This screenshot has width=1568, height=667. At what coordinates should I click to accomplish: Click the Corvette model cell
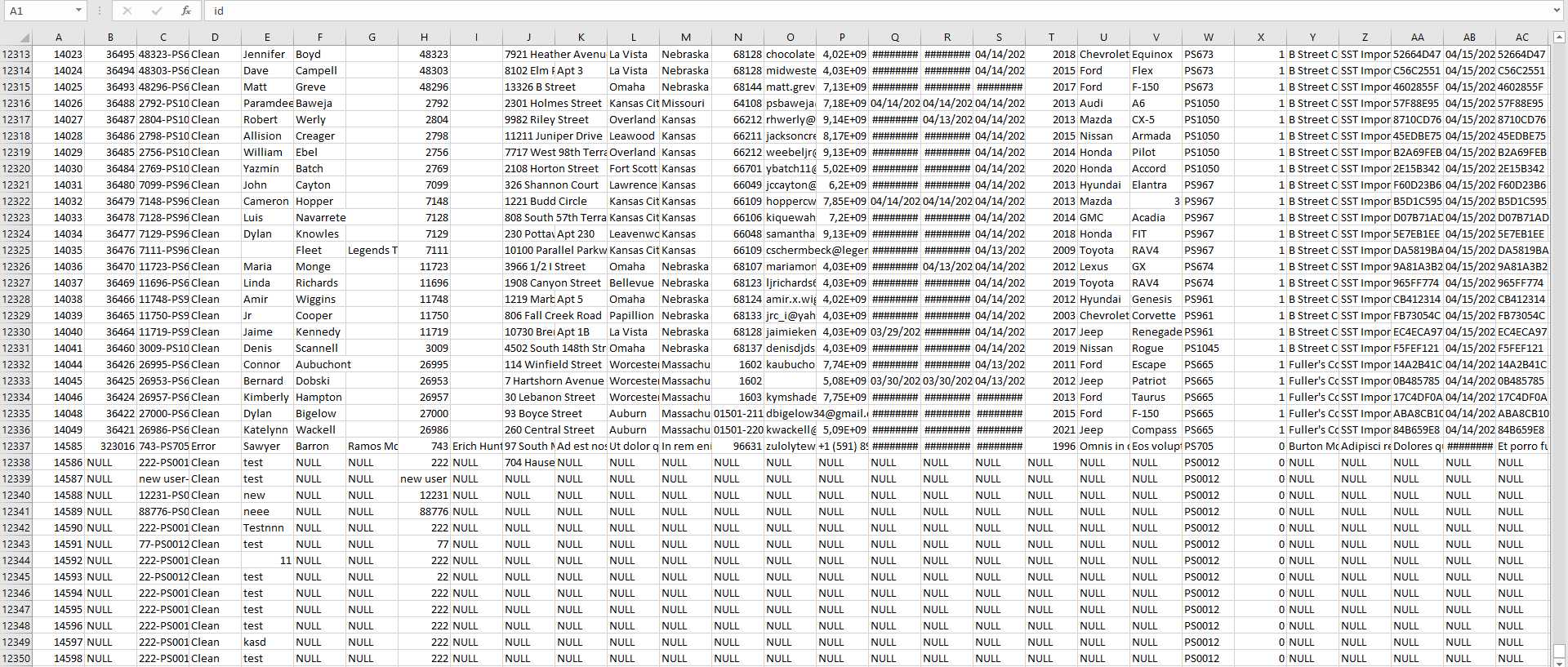pyautogui.click(x=1156, y=315)
